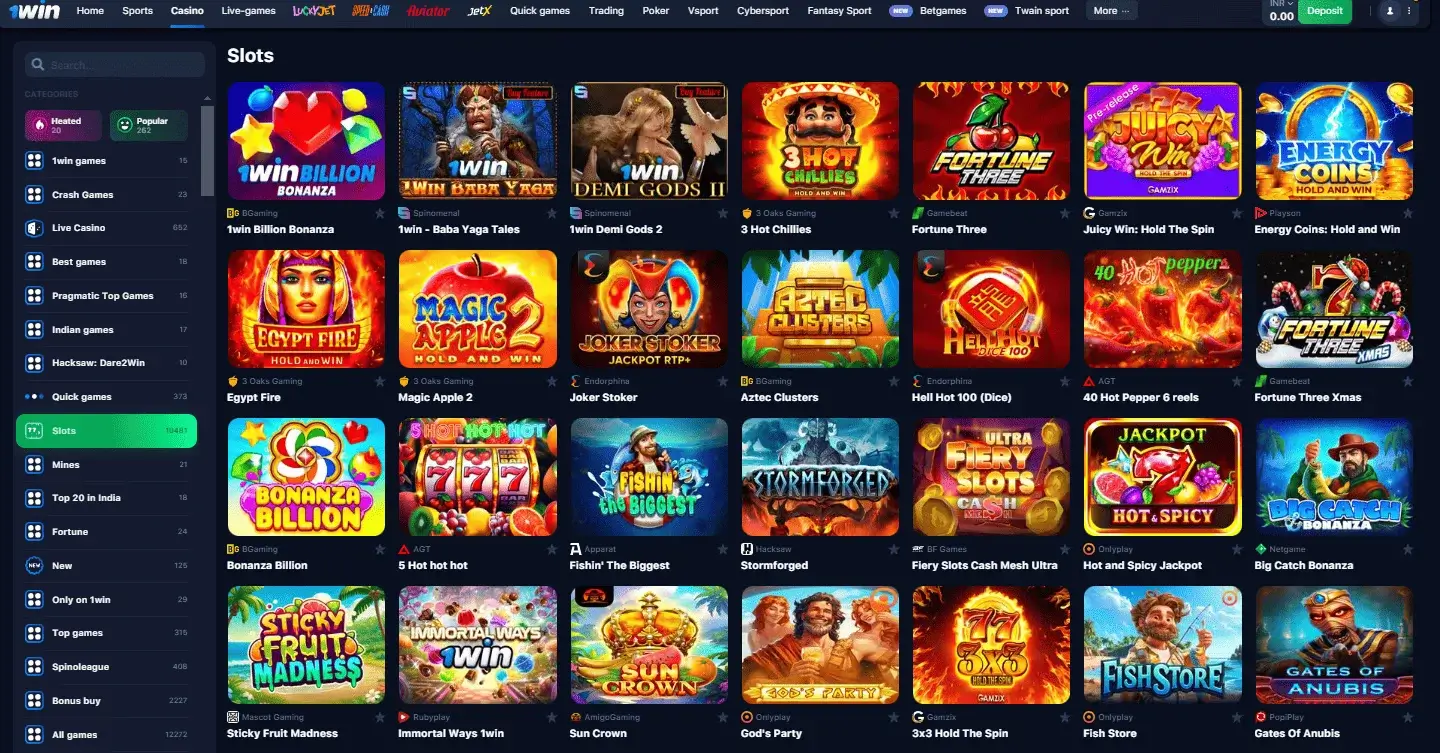Screen dimensions: 1440x753
Task: Open the INR balance dropdown
Action: pyautogui.click(x=1280, y=12)
